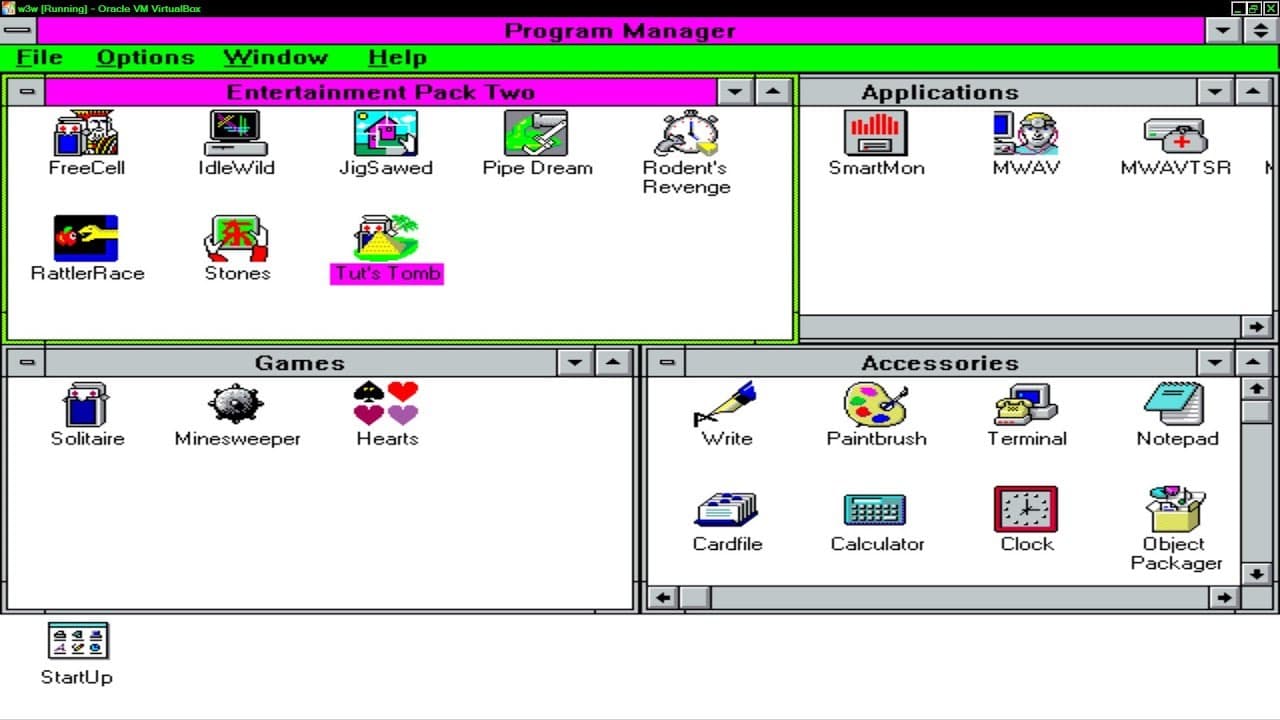This screenshot has width=1280, height=720.
Task: Select the Pipe Dream icon
Action: 536,135
